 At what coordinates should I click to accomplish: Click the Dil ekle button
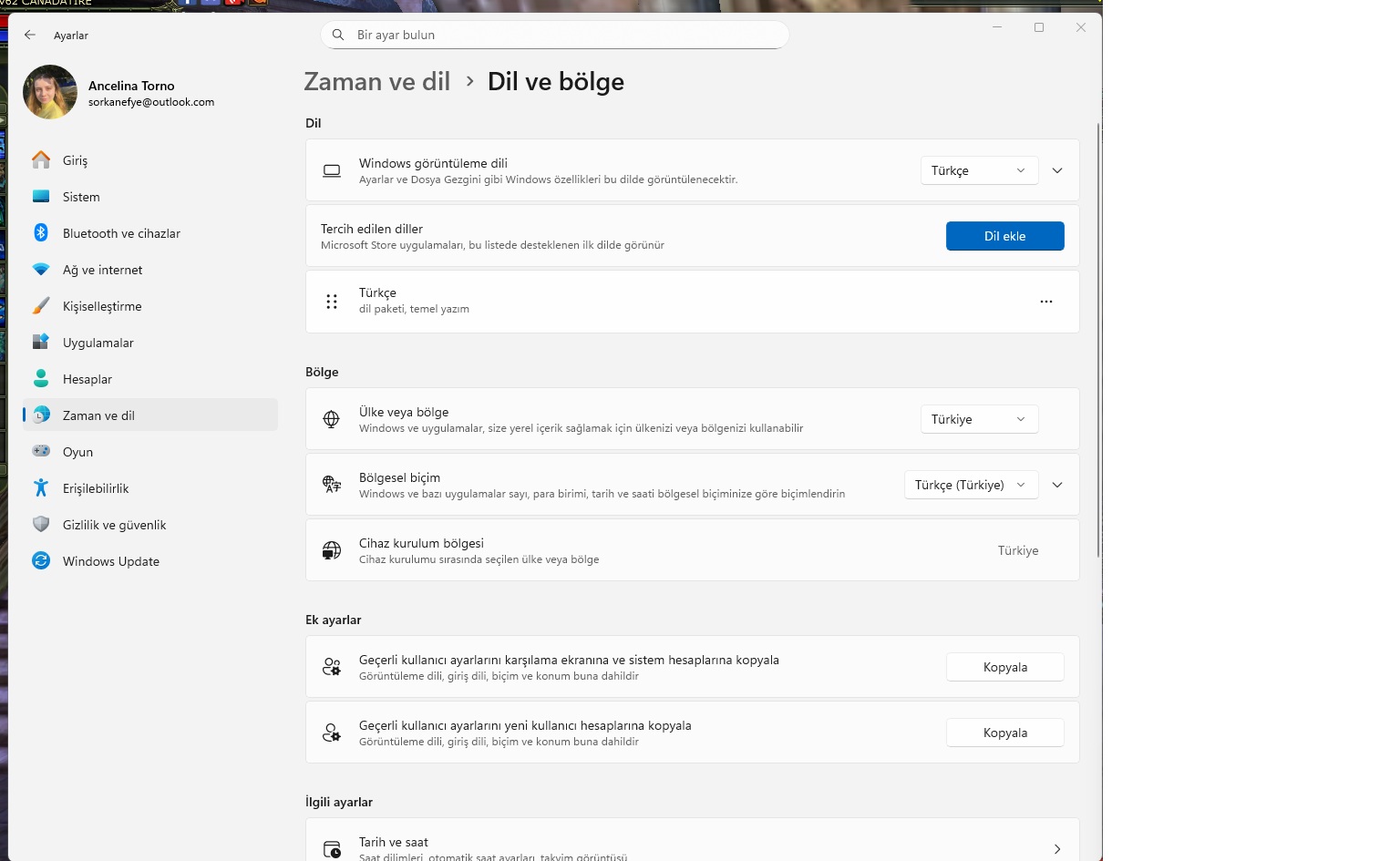point(1004,236)
